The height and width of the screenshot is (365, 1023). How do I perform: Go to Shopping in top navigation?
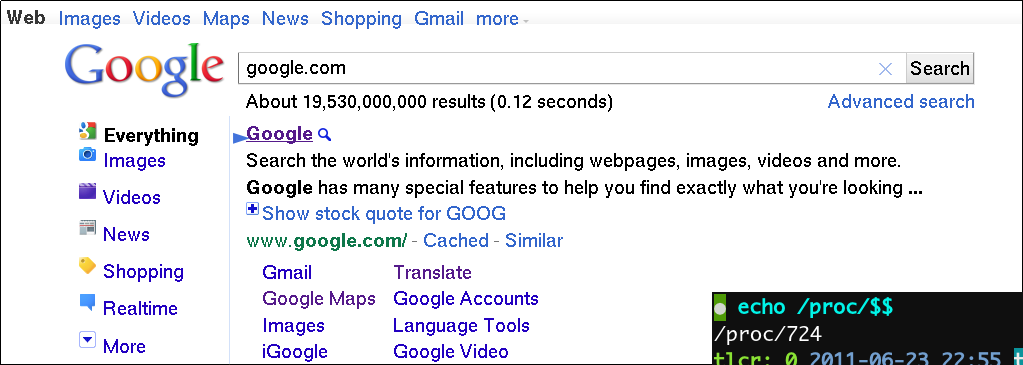361,19
